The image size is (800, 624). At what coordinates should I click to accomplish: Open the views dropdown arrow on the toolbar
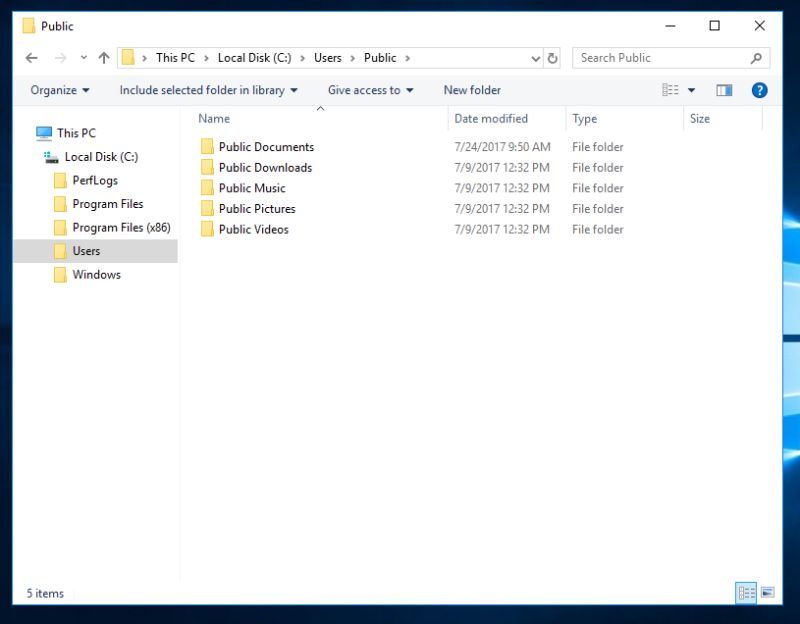pyautogui.click(x=690, y=89)
